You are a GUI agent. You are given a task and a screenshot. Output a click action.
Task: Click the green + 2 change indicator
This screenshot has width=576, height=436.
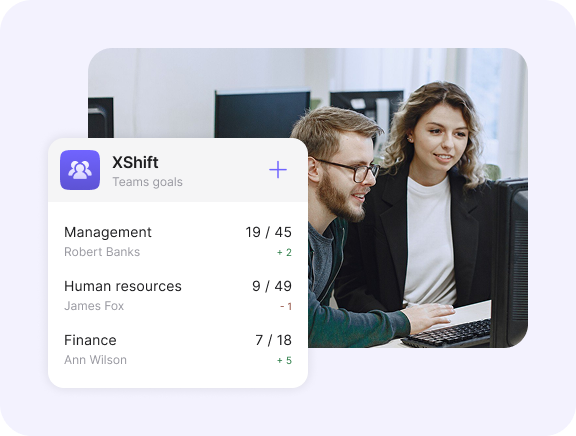(x=284, y=252)
